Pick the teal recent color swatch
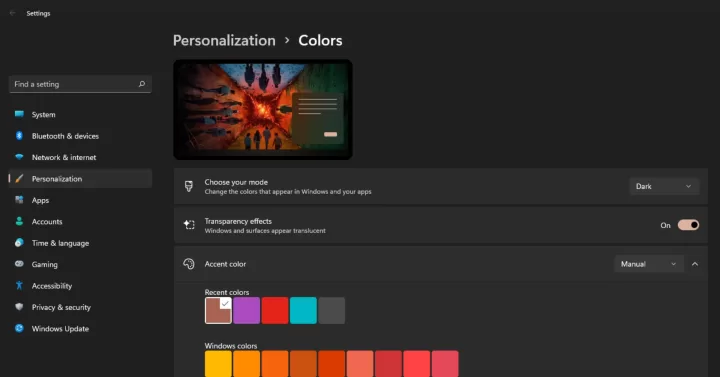This screenshot has height=377, width=720. pyautogui.click(x=303, y=310)
